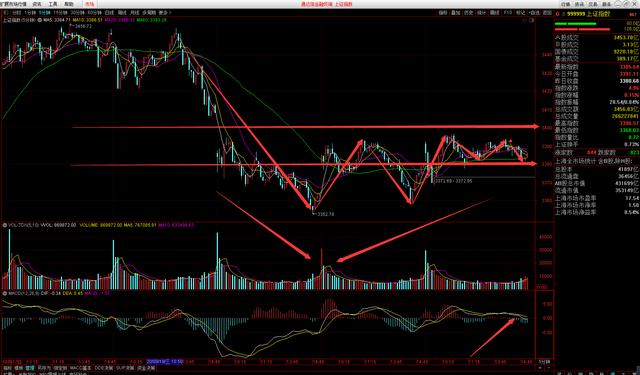Add stock via +自选 button

(x=534, y=13)
